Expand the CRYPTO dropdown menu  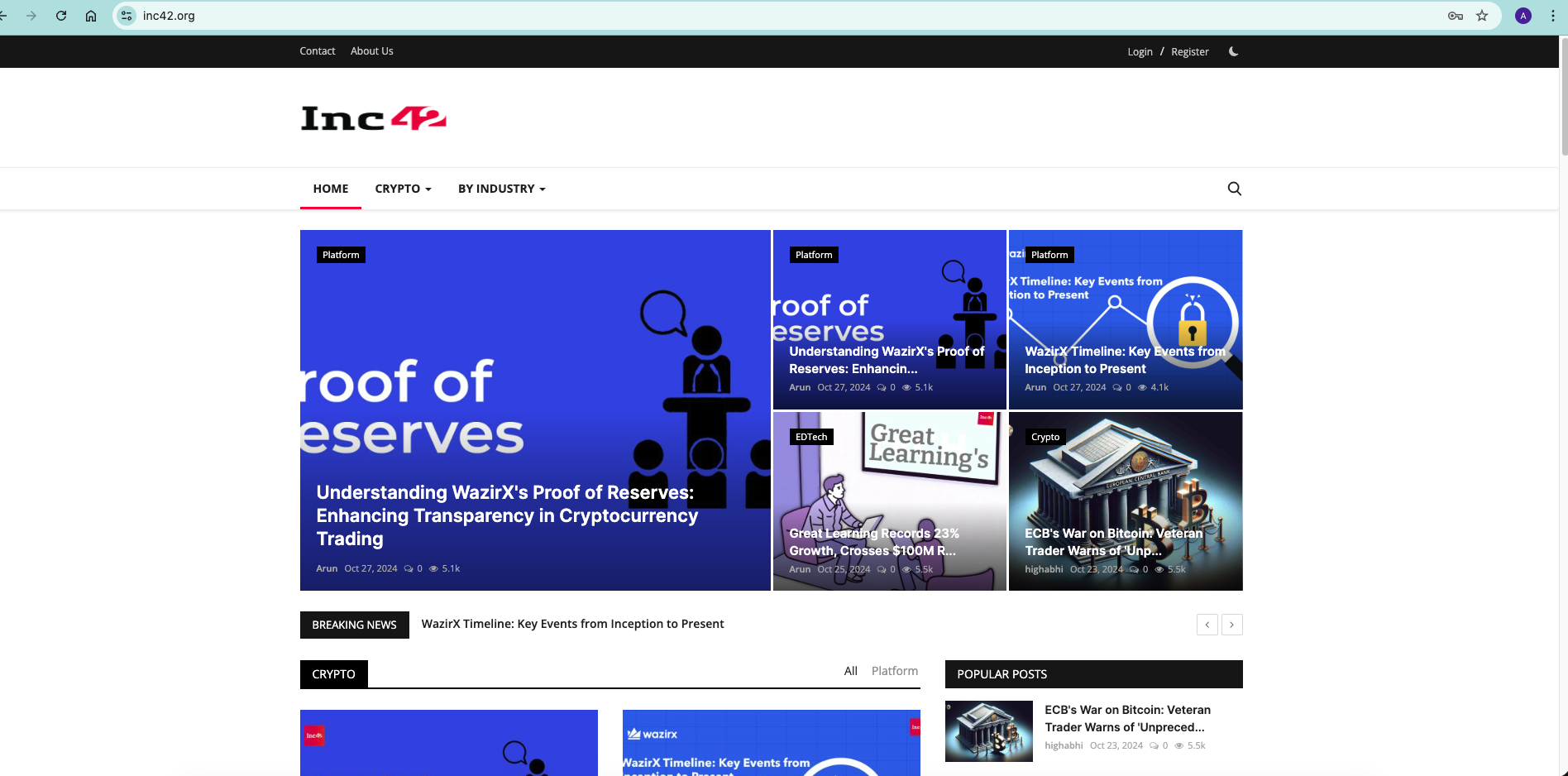(x=403, y=188)
